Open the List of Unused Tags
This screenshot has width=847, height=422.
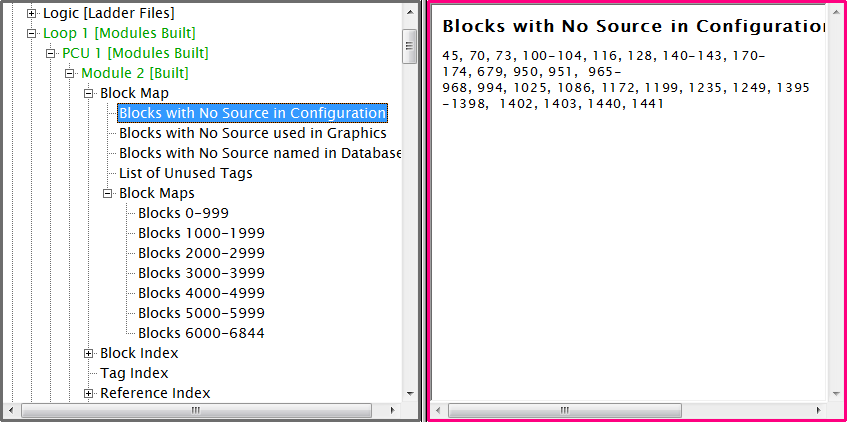185,173
